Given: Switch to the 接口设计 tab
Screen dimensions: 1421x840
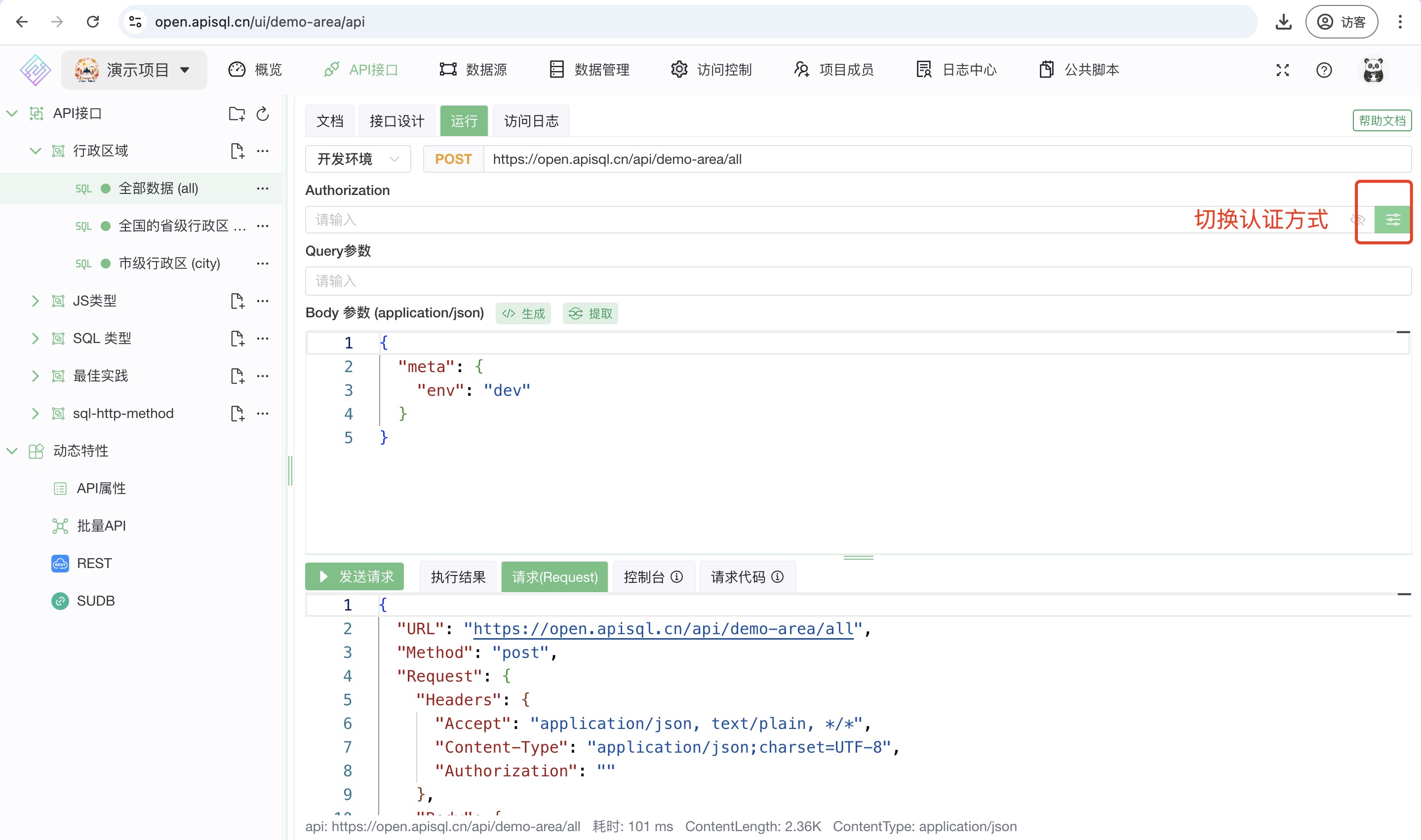Looking at the screenshot, I should click(396, 121).
